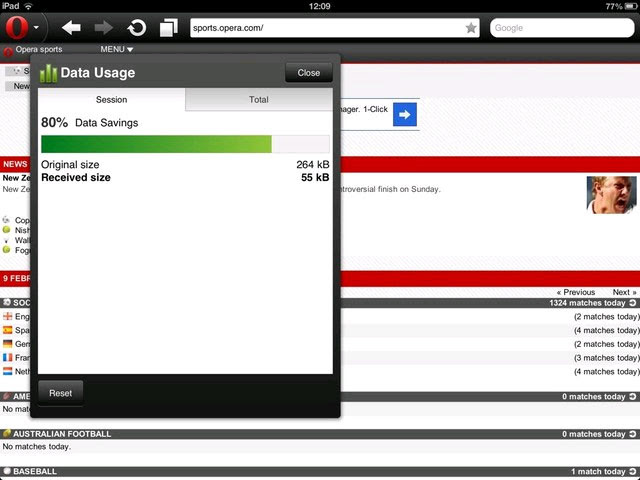Click the blue arrow ad button
The width and height of the screenshot is (640, 480).
pyautogui.click(x=404, y=114)
